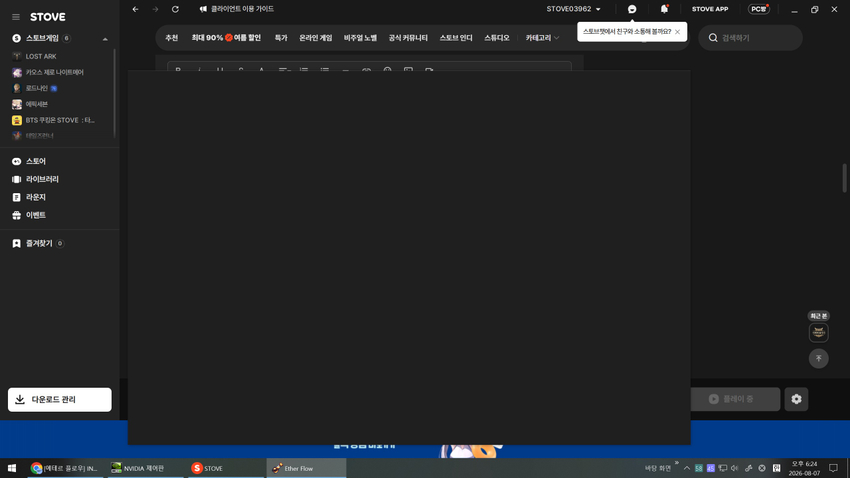
Task: Switch to Ether Flow on the taskbar
Action: pos(306,468)
